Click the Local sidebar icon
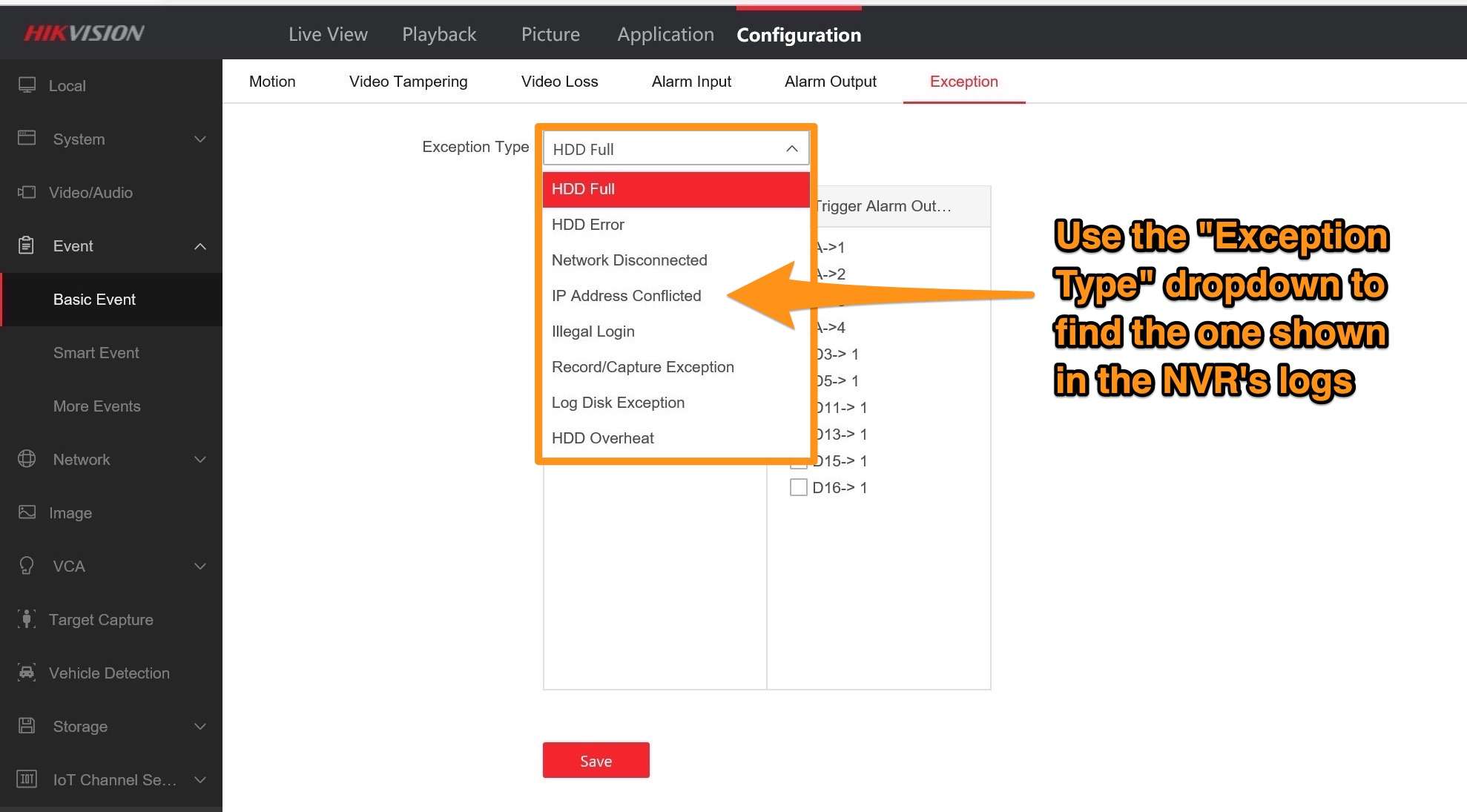This screenshot has height=812, width=1467. pos(27,85)
